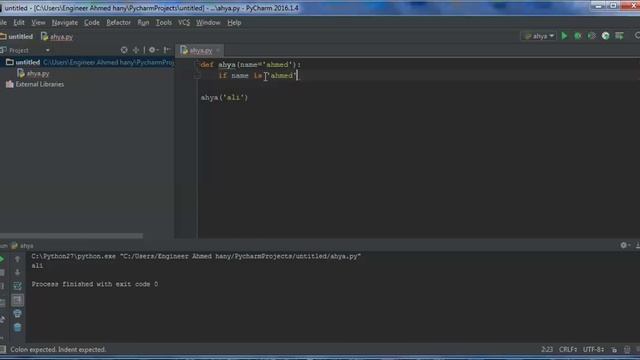
Task: Start debugging with the Debug bug icon
Action: pyautogui.click(x=578, y=36)
